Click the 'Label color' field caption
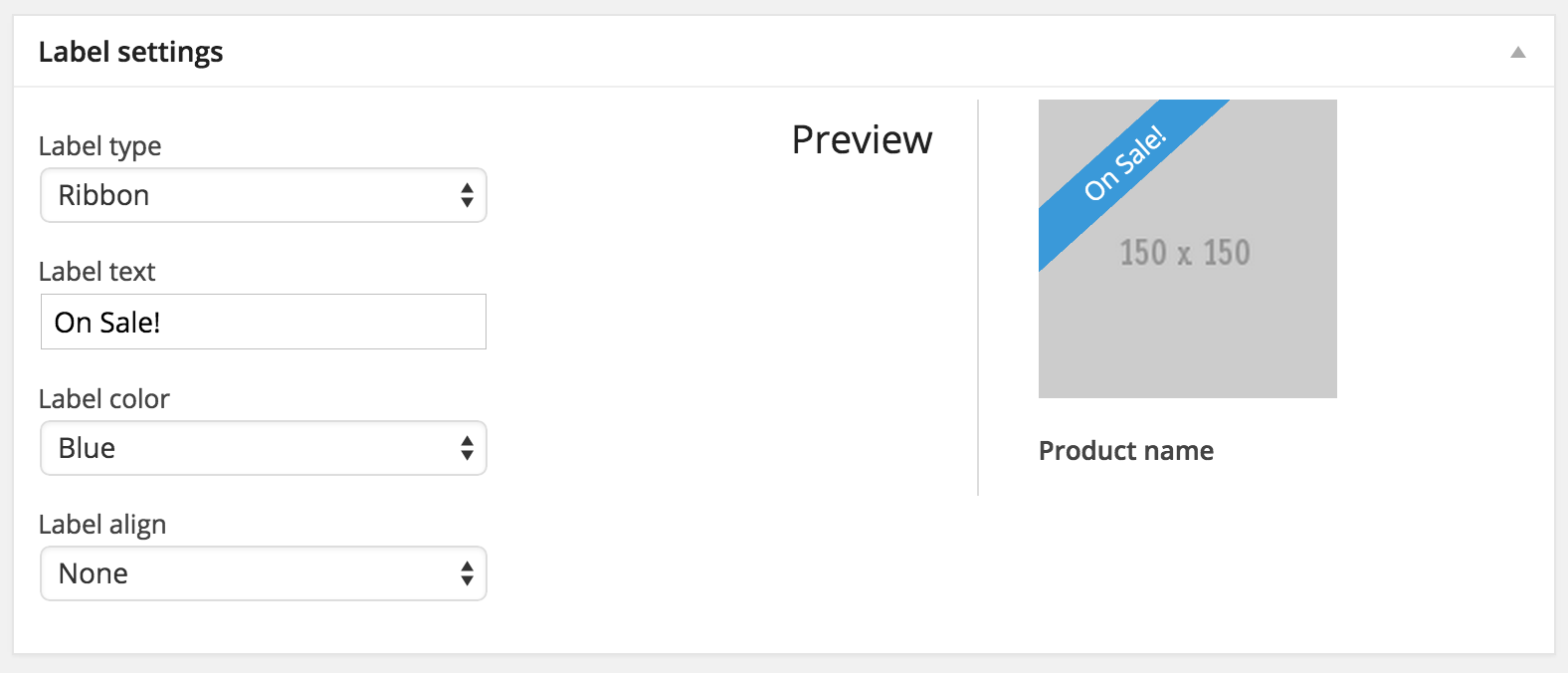Screen dimensions: 1568x673 103,399
